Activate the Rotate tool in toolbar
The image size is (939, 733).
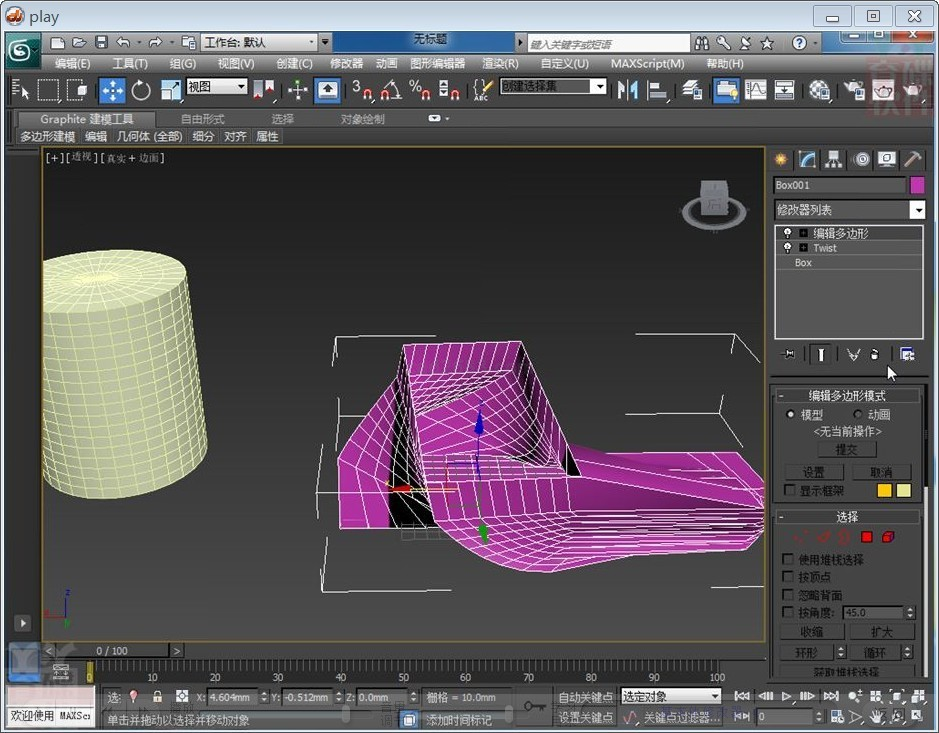pyautogui.click(x=141, y=90)
